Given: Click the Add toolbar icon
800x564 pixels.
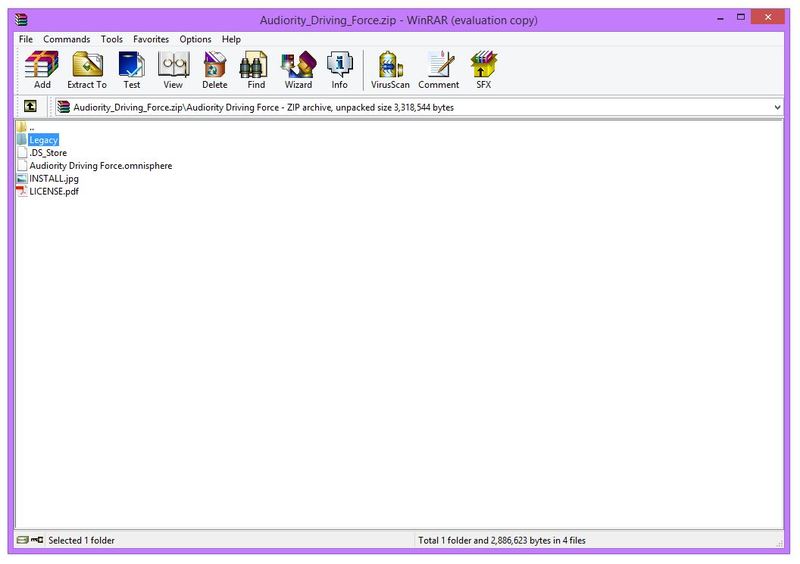Looking at the screenshot, I should 42,69.
